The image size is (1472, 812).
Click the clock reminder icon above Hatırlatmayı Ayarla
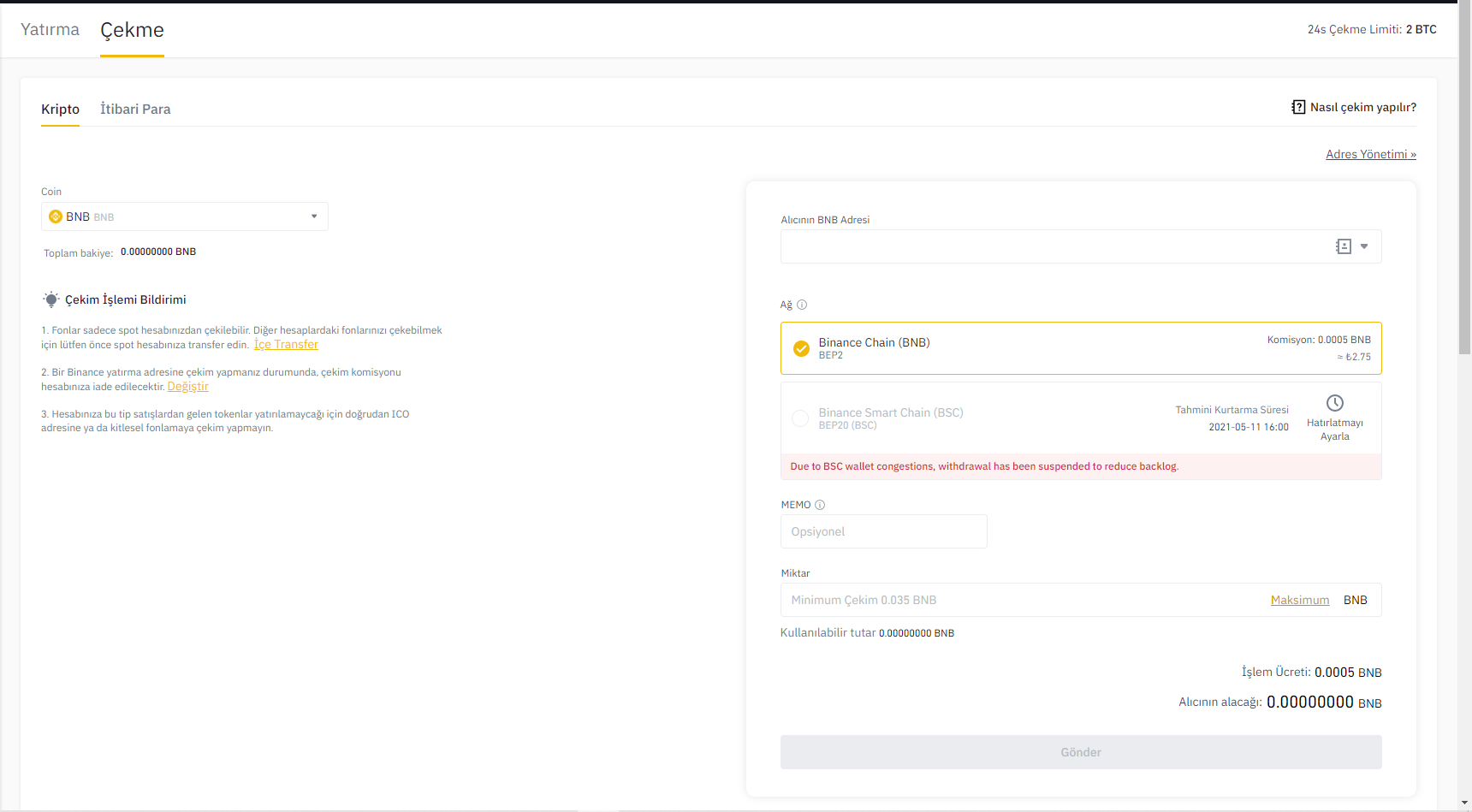tap(1335, 403)
